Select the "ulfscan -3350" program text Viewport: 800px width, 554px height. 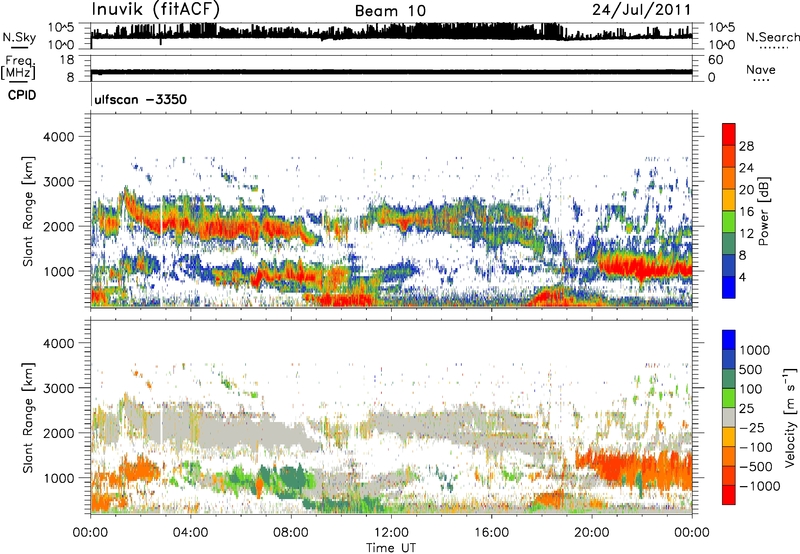tap(141, 99)
